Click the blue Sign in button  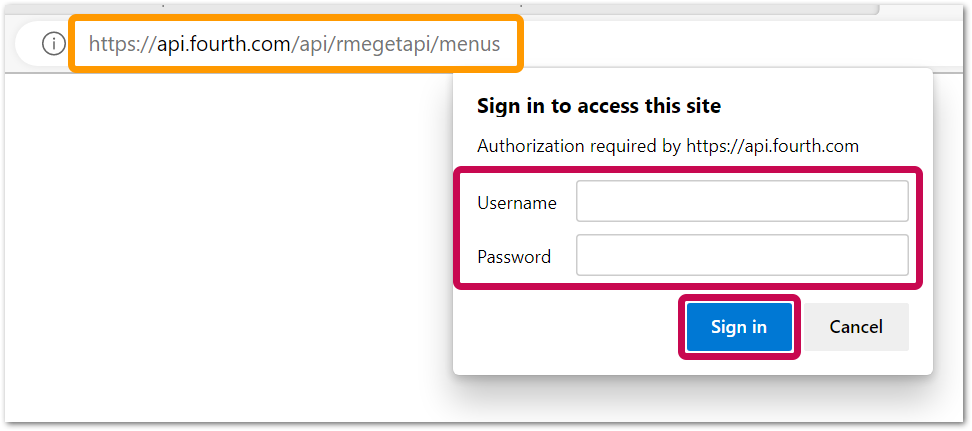click(739, 327)
